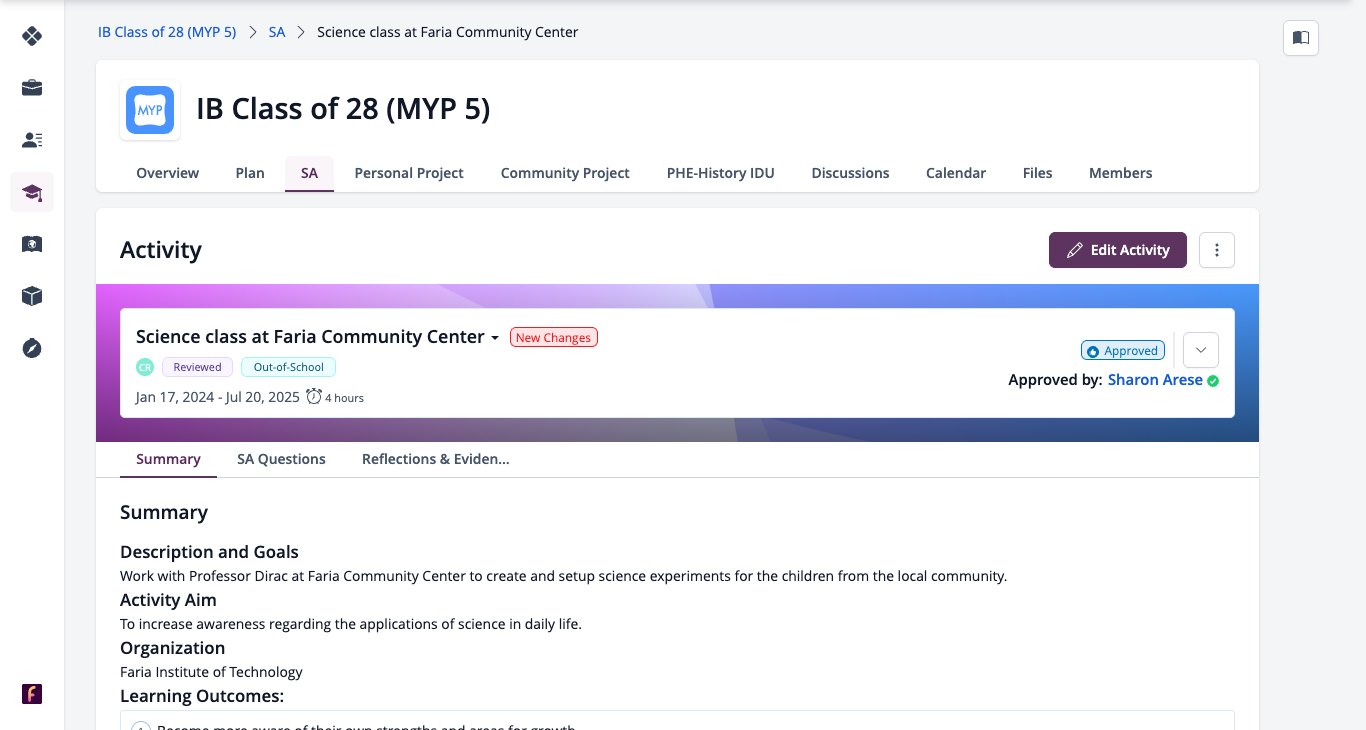Click the date range Jan 17, 2024 - Jul 20, 2025
1366x730 pixels.
(x=218, y=397)
